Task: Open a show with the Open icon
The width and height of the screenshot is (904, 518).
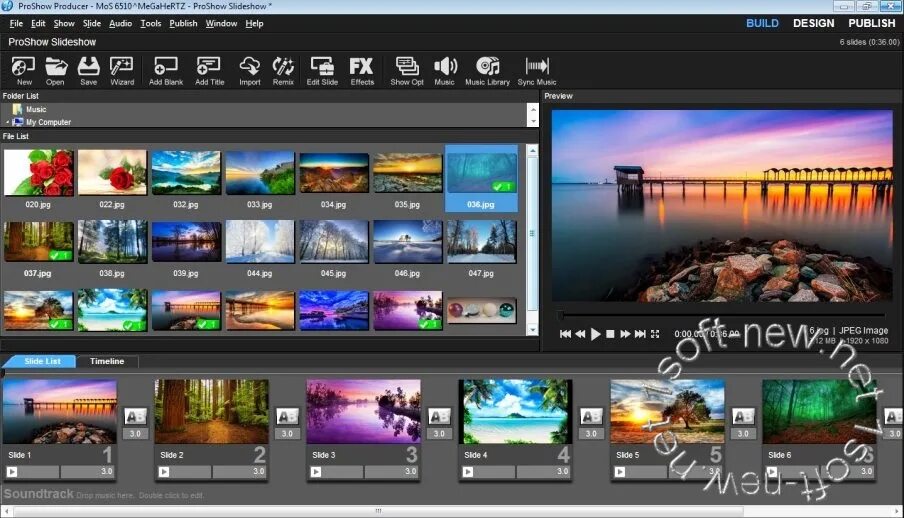Action: (x=55, y=71)
